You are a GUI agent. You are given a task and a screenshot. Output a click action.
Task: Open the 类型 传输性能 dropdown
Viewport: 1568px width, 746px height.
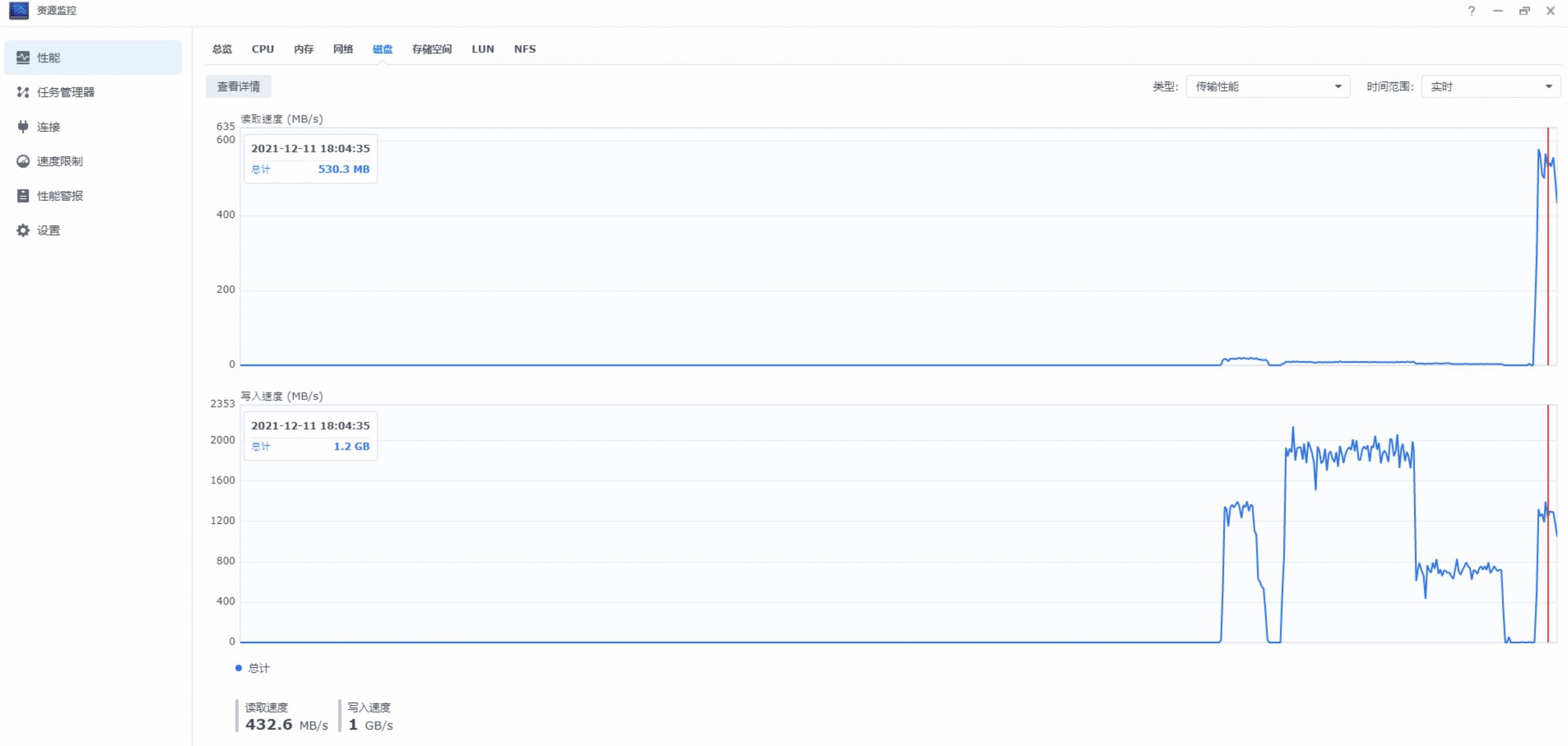pos(1268,86)
